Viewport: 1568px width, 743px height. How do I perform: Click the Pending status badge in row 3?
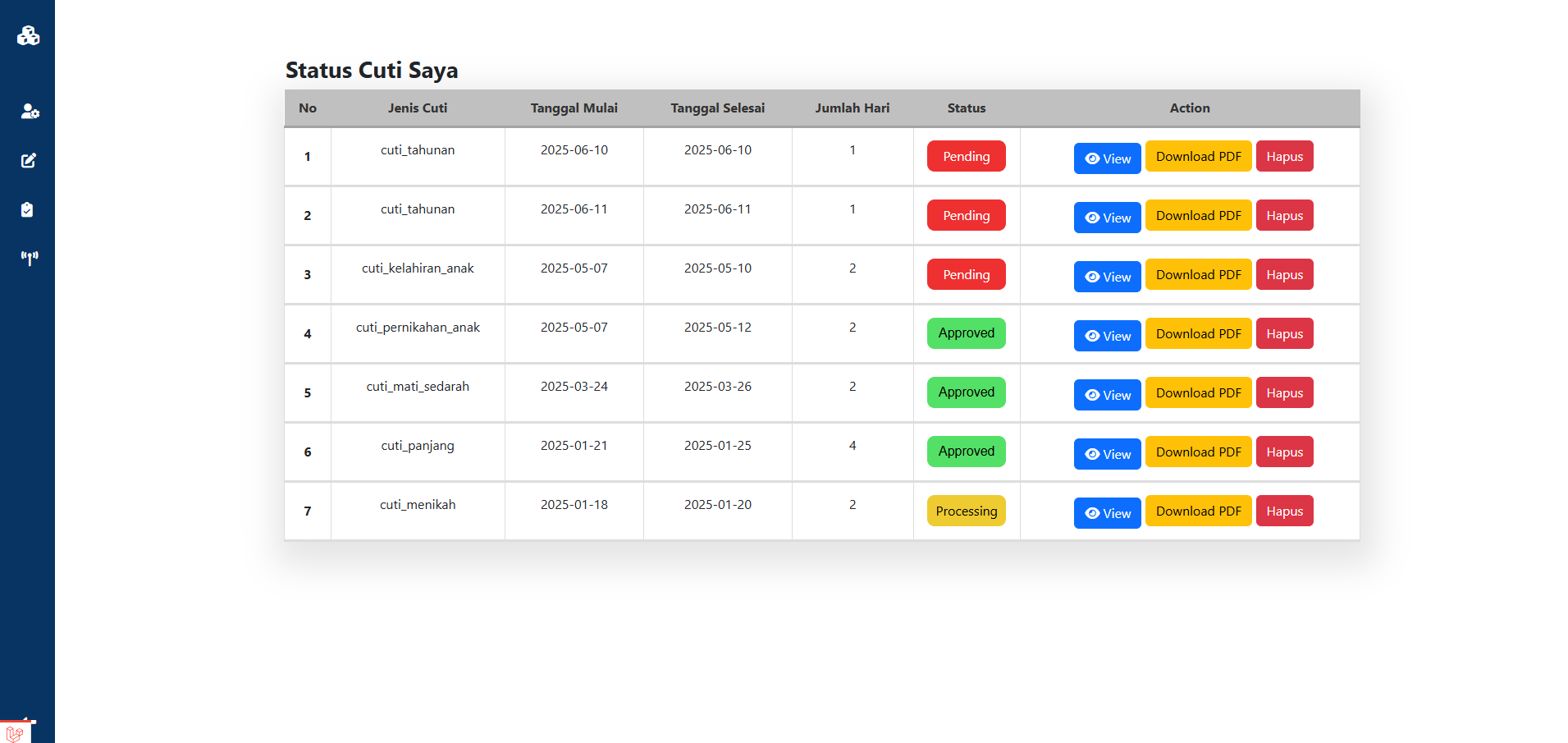tap(966, 275)
